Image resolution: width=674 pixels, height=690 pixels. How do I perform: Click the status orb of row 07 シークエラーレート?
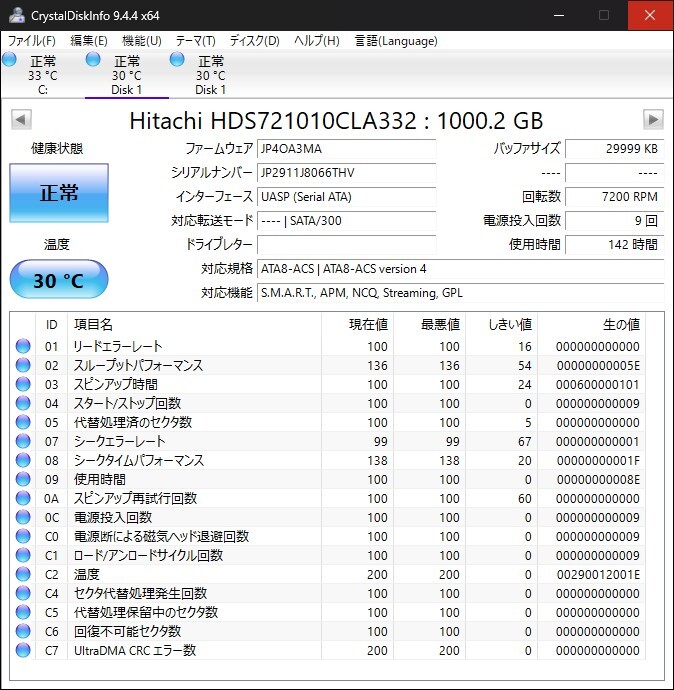tap(23, 441)
